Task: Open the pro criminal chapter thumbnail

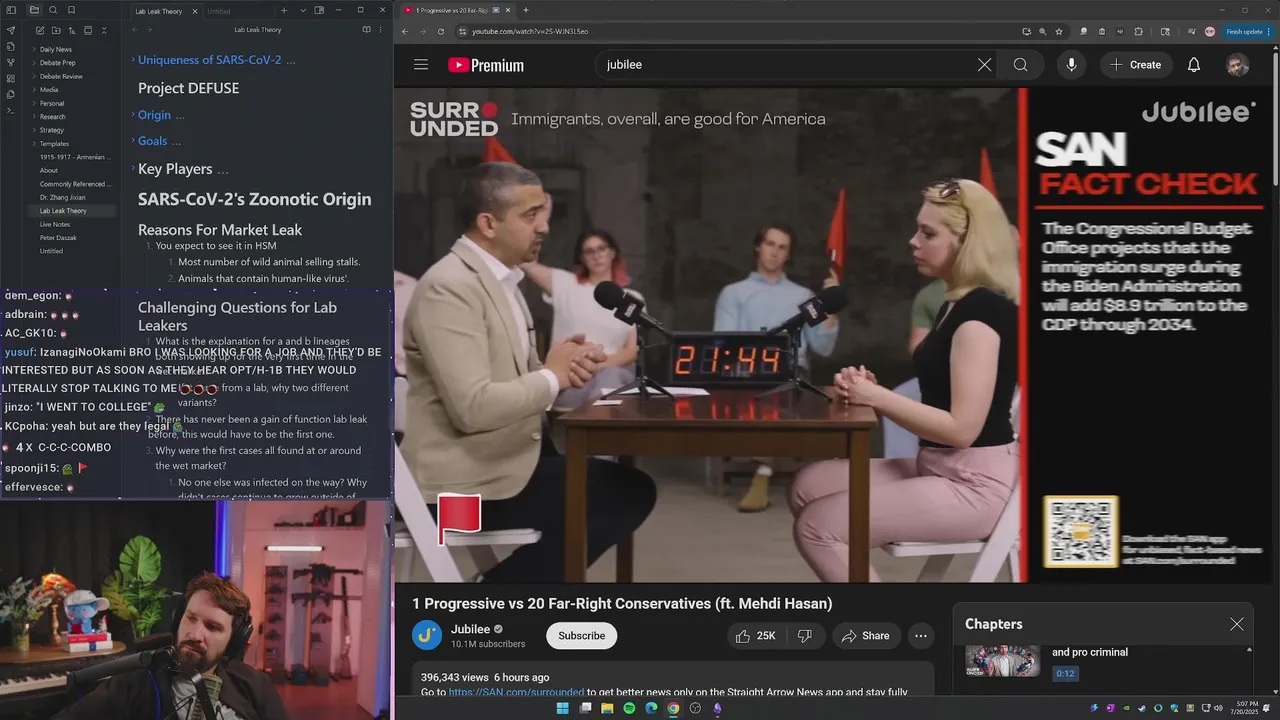Action: coord(1003,661)
